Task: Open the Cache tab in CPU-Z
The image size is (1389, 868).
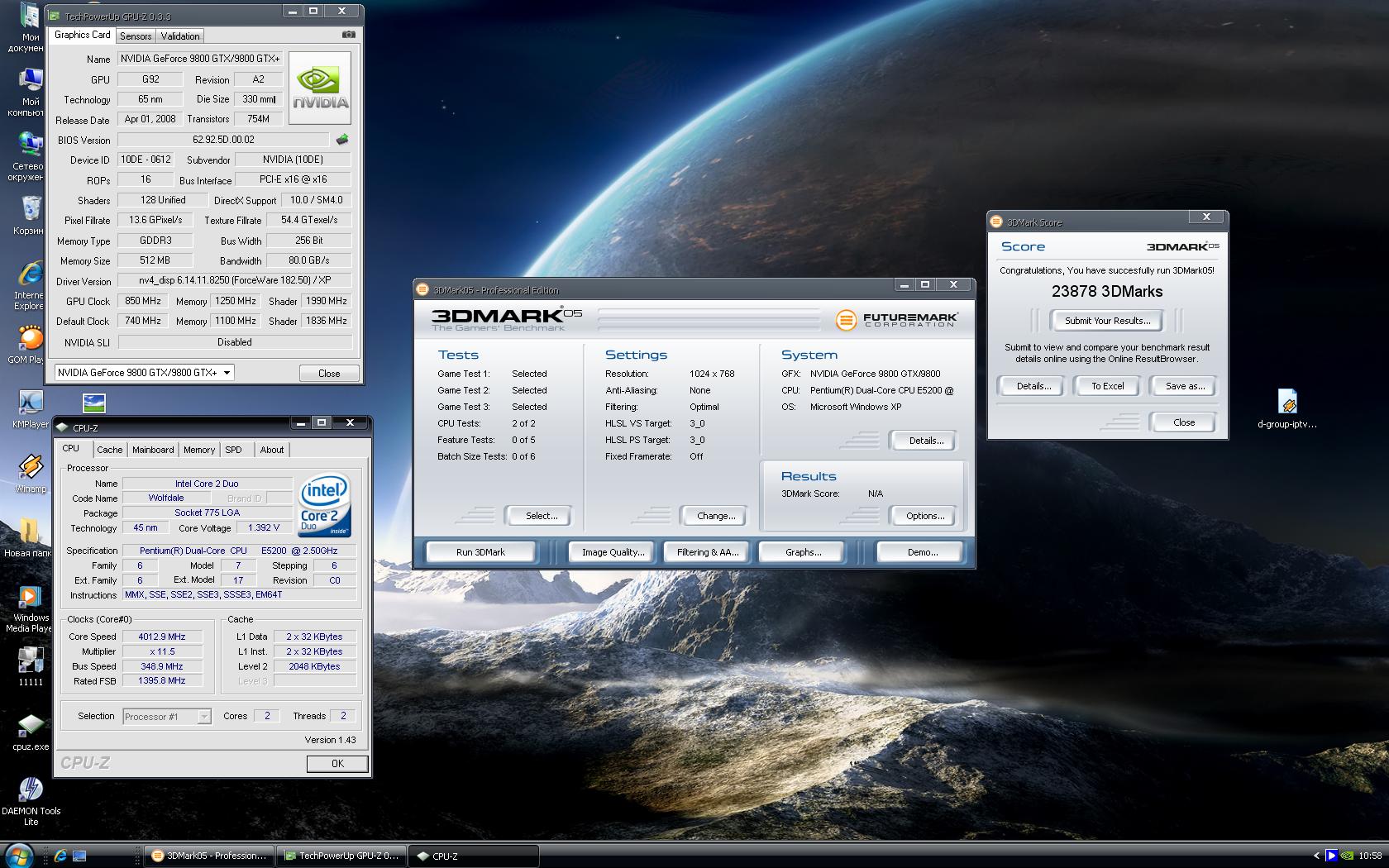Action: click(109, 450)
